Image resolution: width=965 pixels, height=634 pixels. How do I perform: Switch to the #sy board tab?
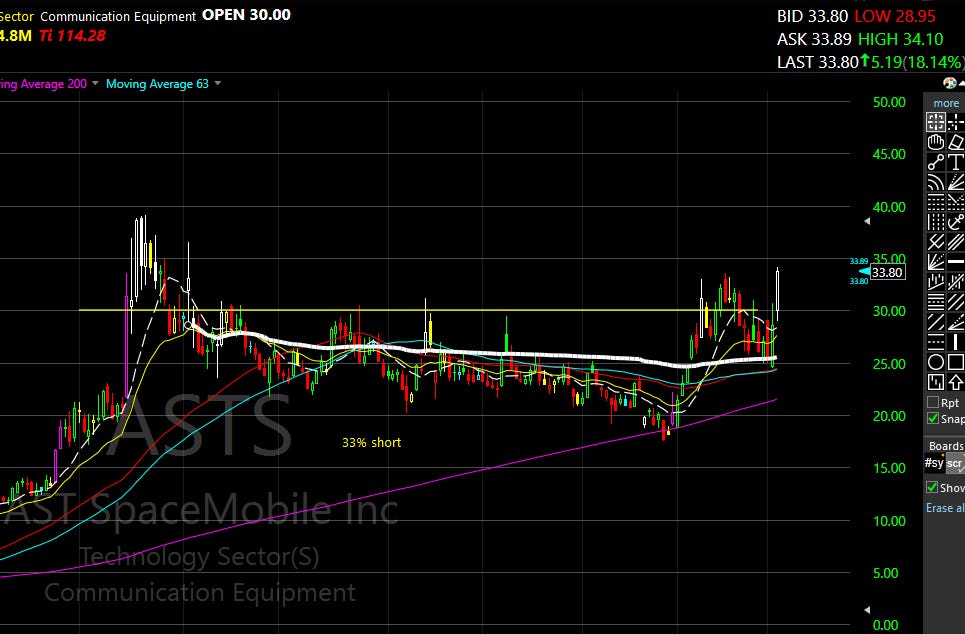pos(934,463)
